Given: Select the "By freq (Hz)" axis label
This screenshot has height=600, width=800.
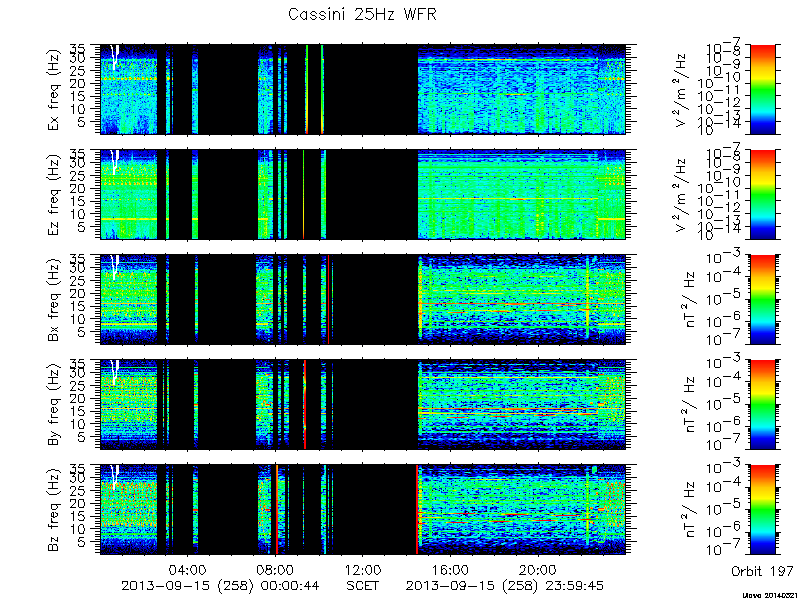Looking at the screenshot, I should point(54,405).
